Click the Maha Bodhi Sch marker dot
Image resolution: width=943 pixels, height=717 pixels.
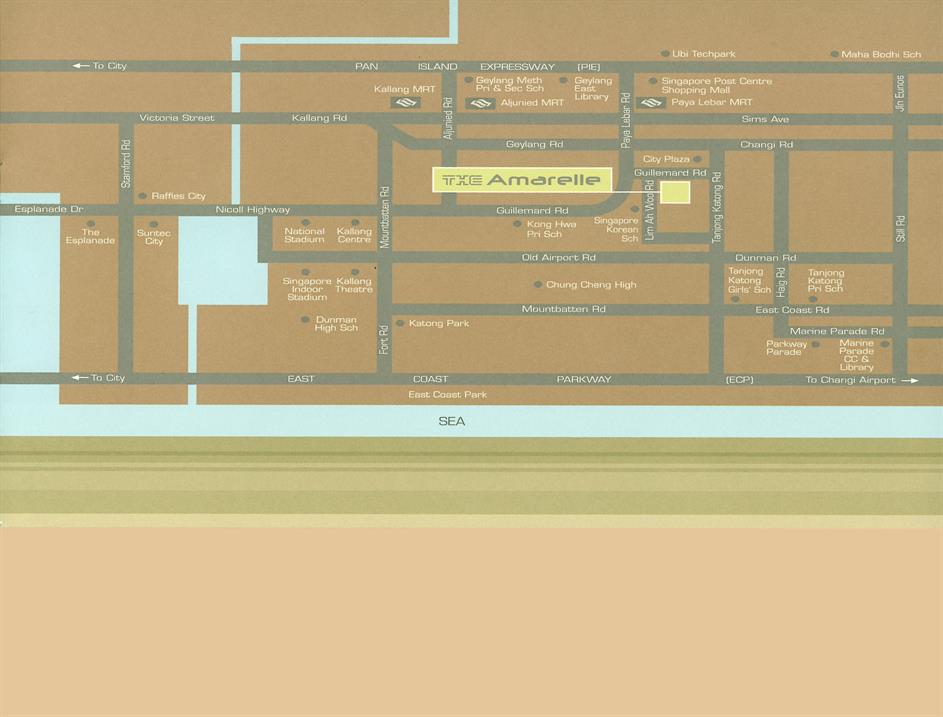pyautogui.click(x=835, y=54)
